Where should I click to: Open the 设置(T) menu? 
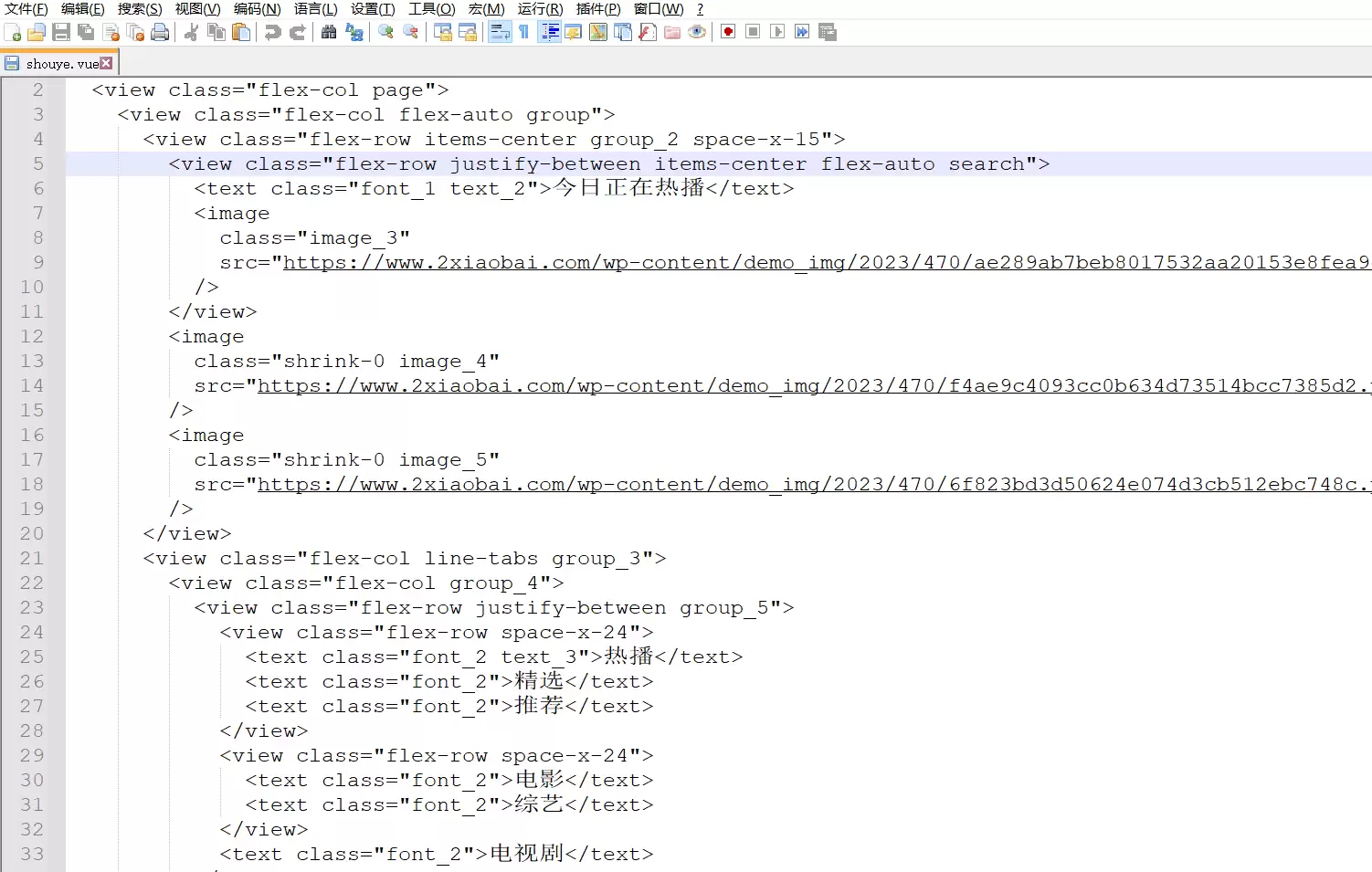point(373,9)
